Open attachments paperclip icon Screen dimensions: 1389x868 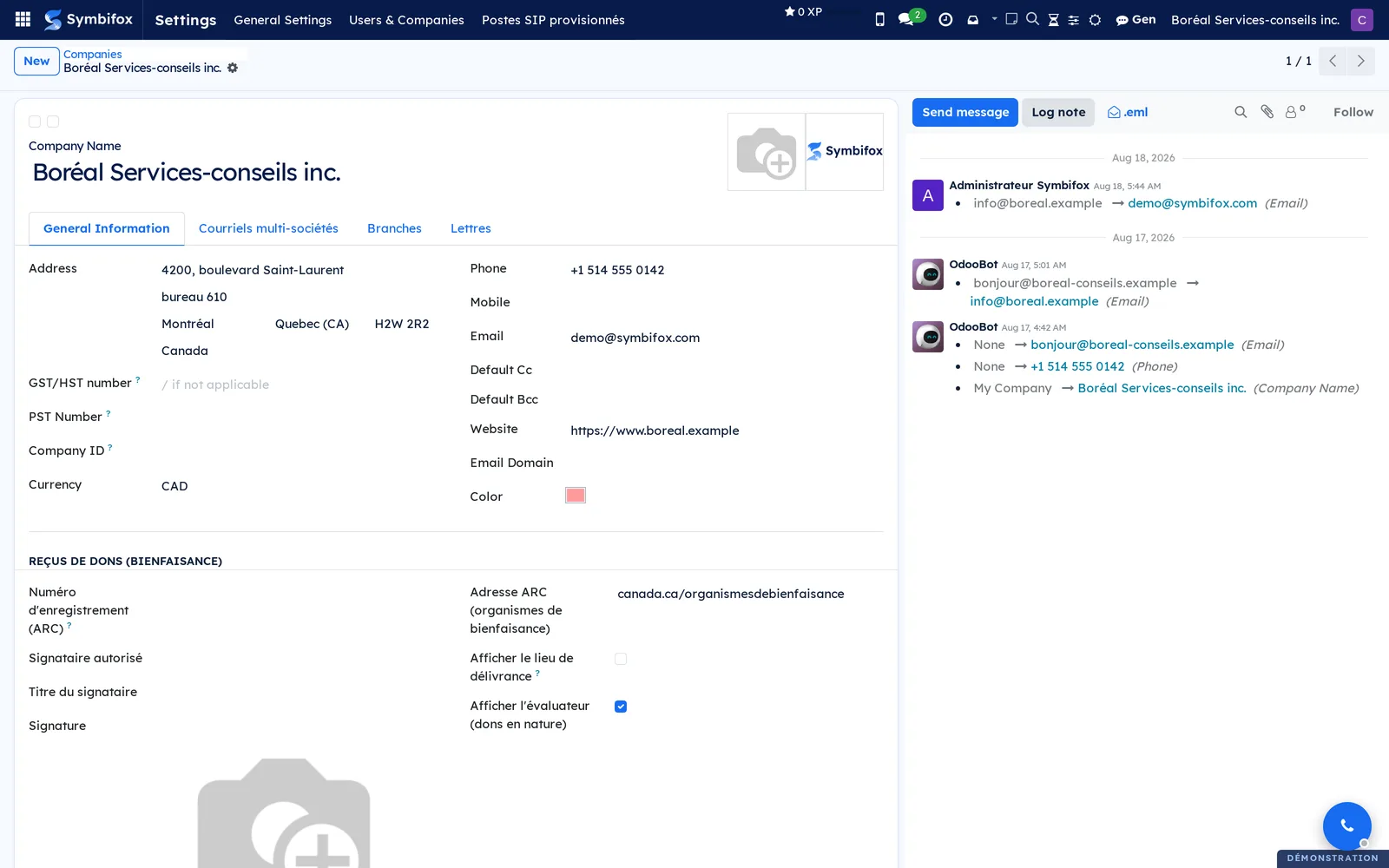coord(1267,112)
